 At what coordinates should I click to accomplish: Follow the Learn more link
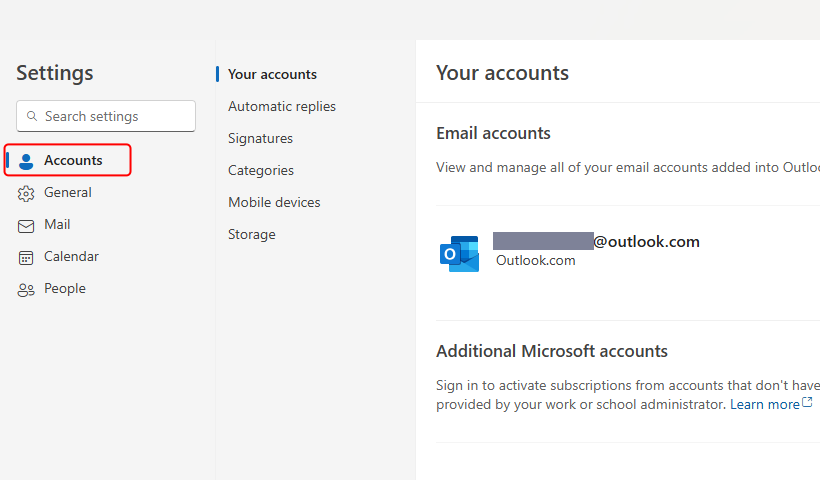pyautogui.click(x=765, y=404)
